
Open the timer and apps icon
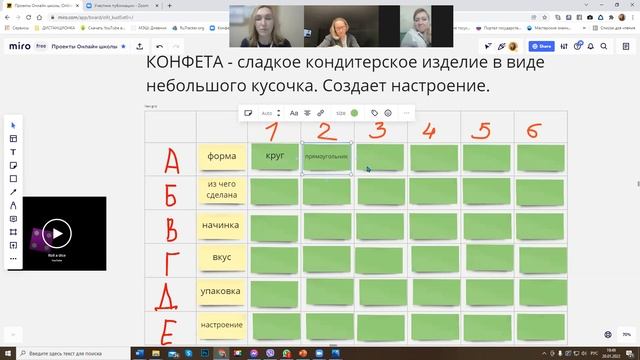pyautogui.click(x=578, y=46)
